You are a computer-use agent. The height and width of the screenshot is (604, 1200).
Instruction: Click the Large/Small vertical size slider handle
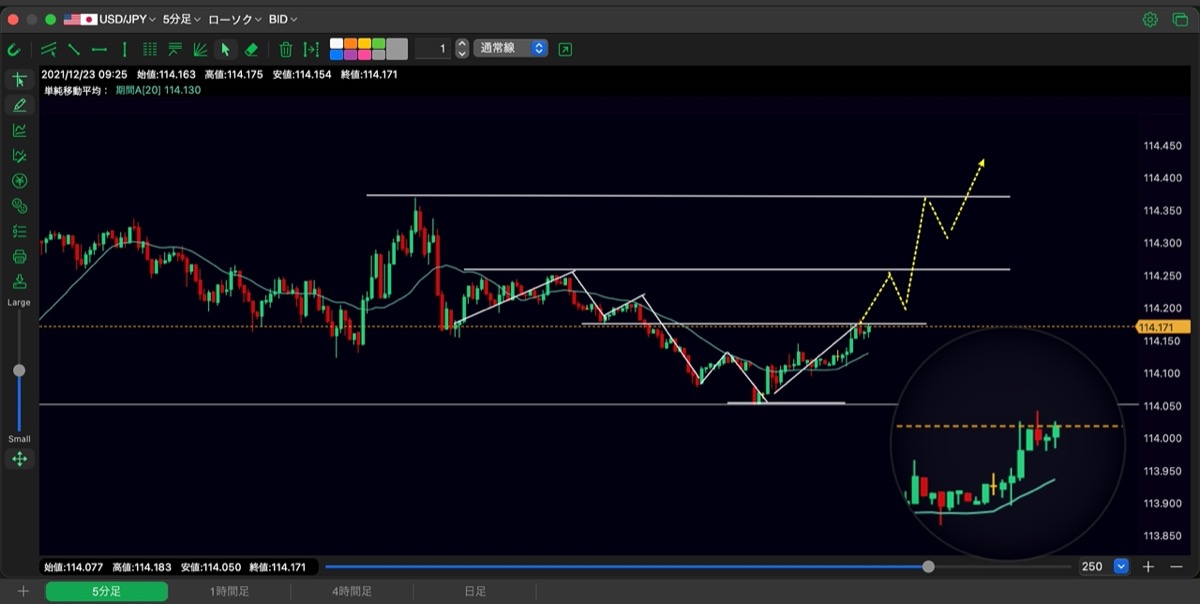tap(19, 370)
